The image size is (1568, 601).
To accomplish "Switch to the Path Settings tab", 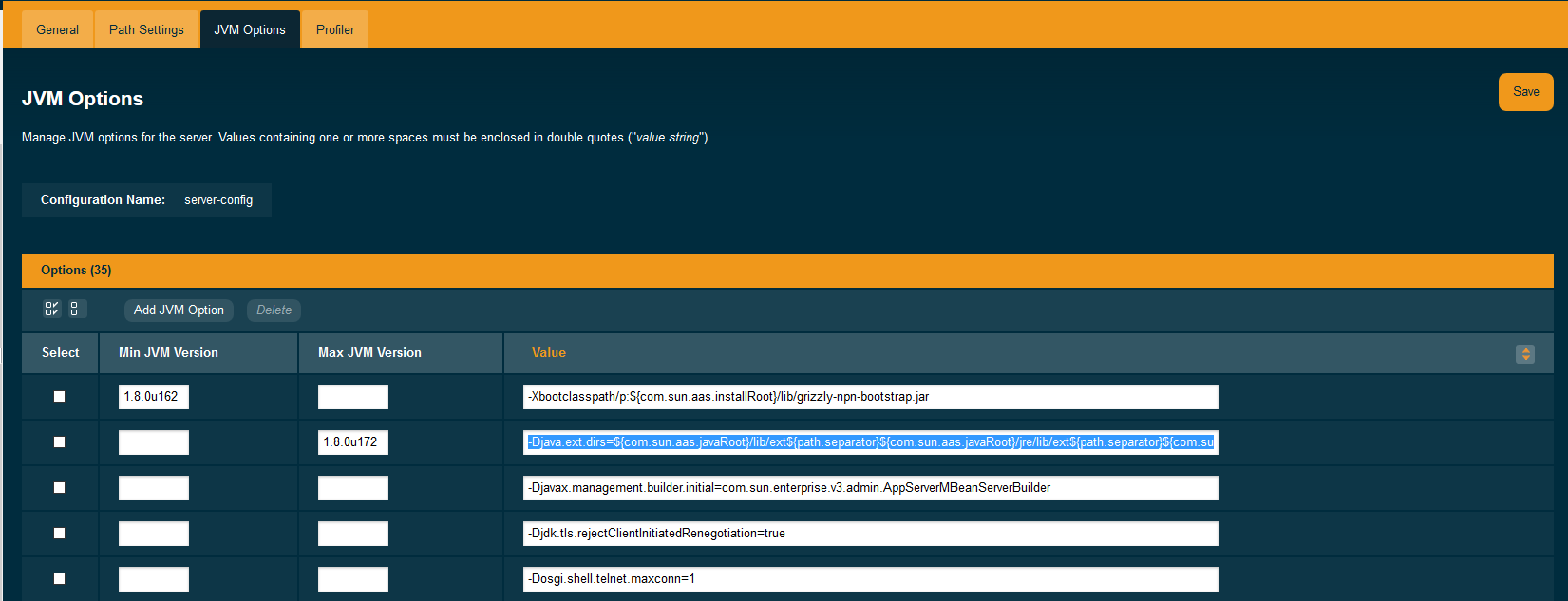I will click(146, 29).
